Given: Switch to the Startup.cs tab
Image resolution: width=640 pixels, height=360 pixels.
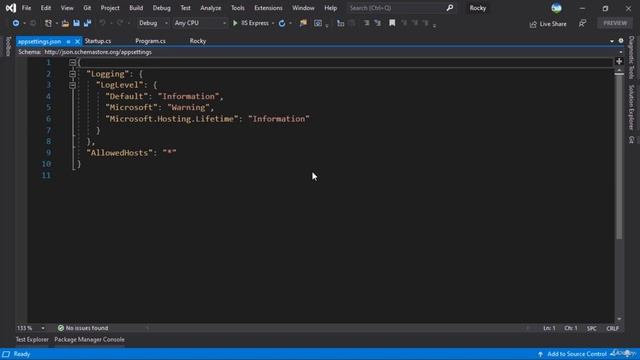Looking at the screenshot, I should point(98,41).
